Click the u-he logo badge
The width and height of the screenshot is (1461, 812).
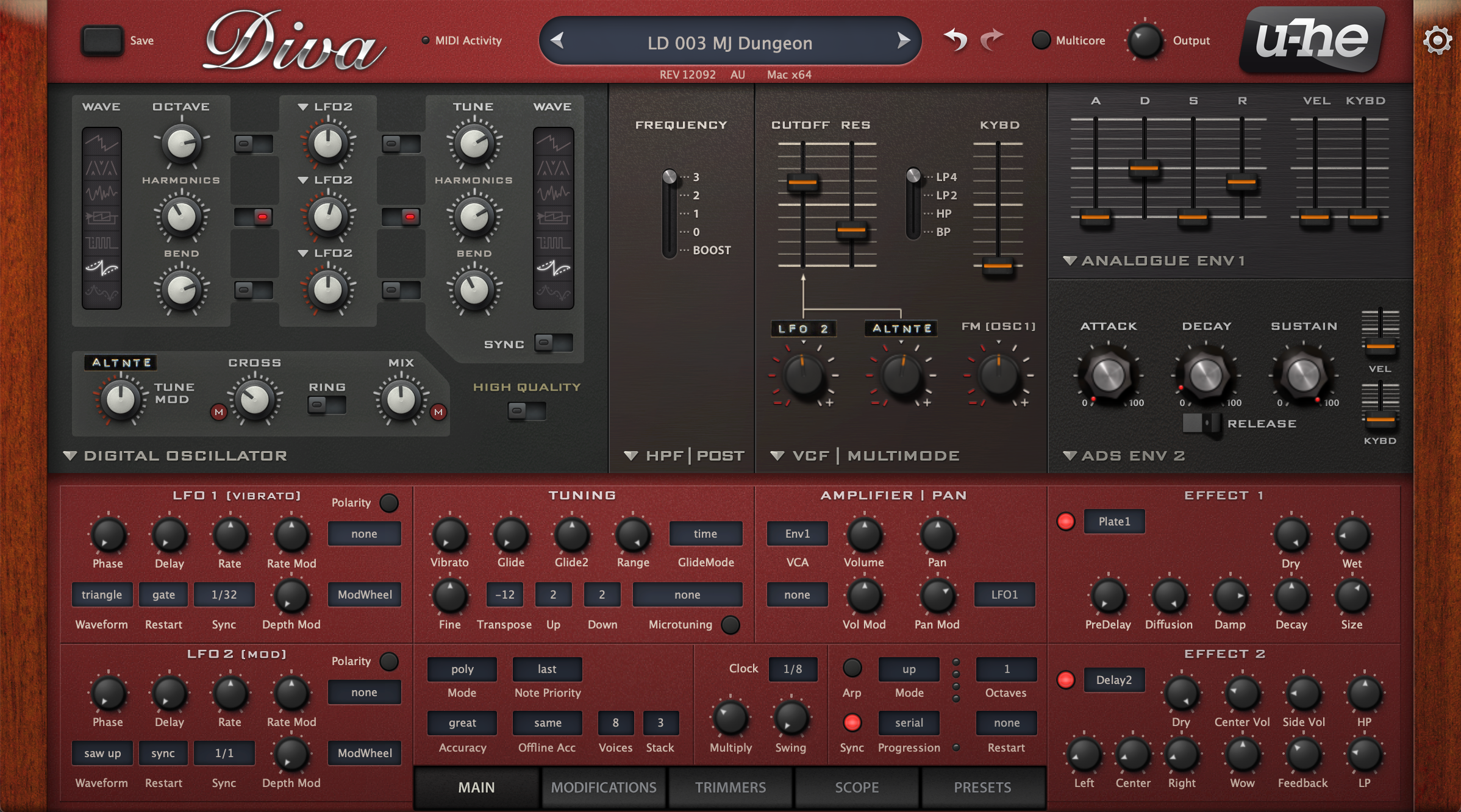pos(1311,40)
